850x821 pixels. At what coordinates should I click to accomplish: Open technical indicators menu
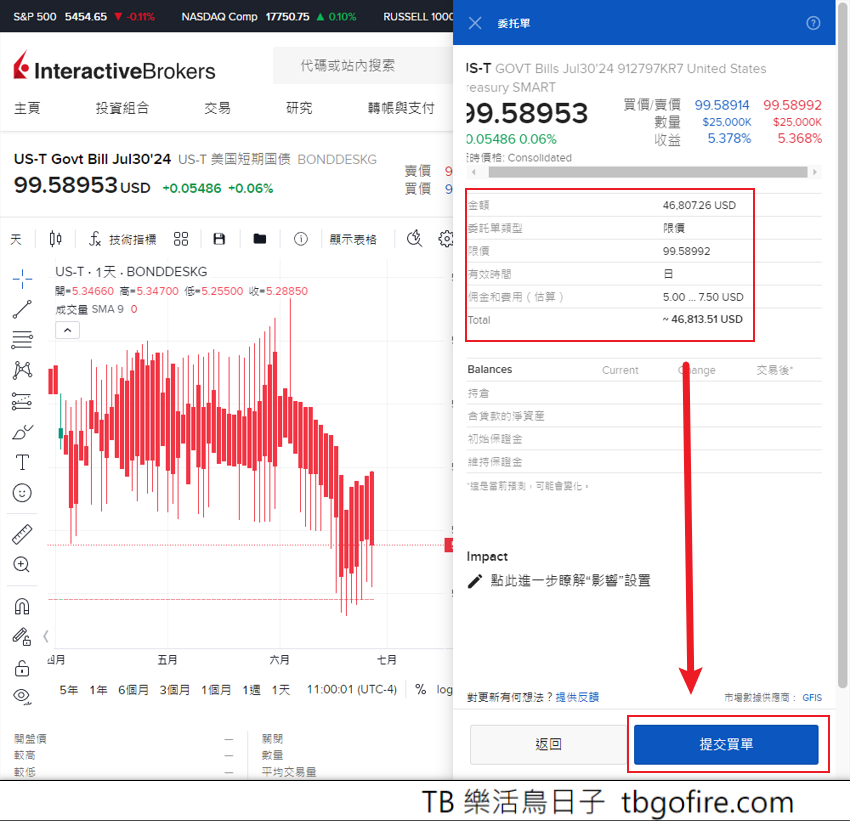[123, 239]
